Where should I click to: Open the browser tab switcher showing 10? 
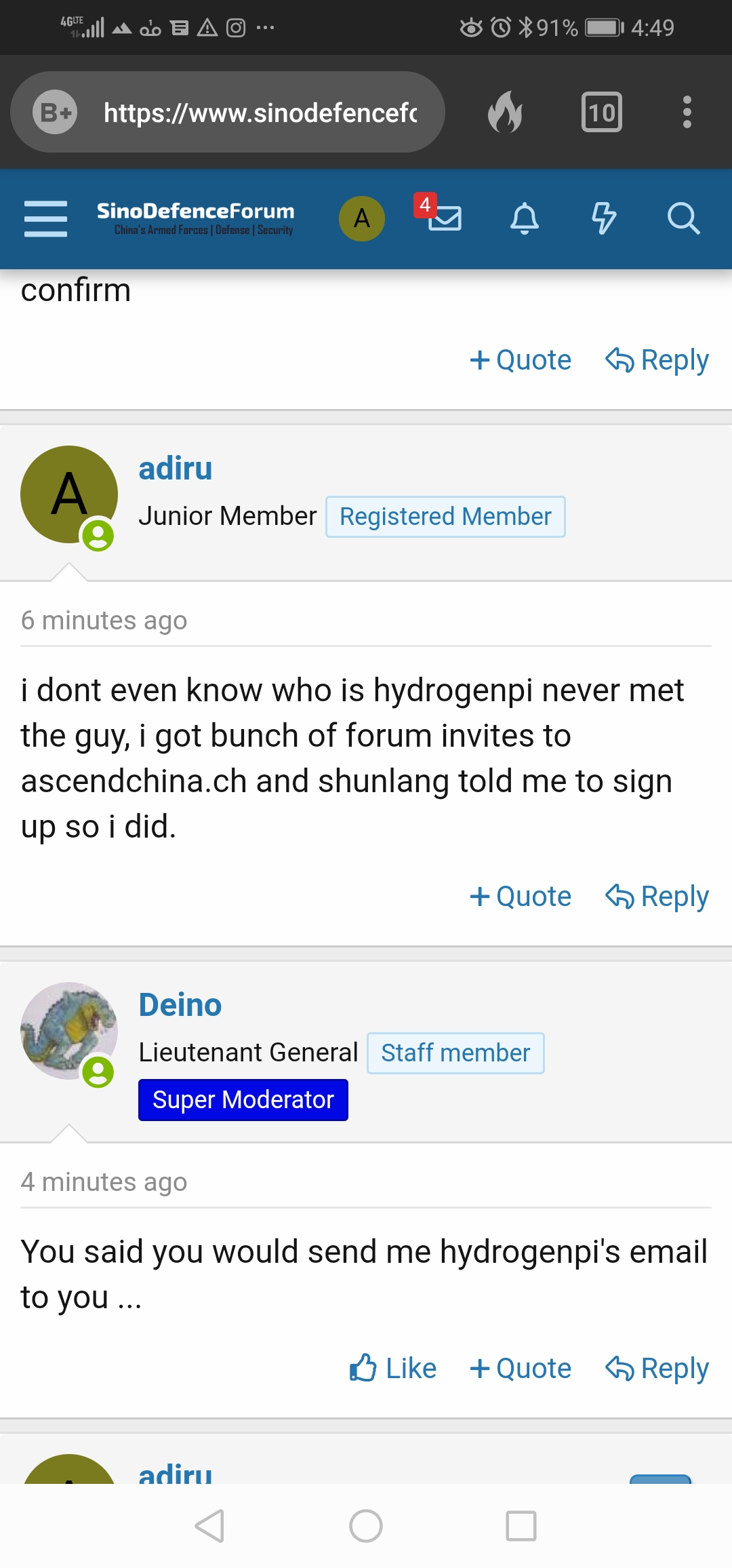602,112
